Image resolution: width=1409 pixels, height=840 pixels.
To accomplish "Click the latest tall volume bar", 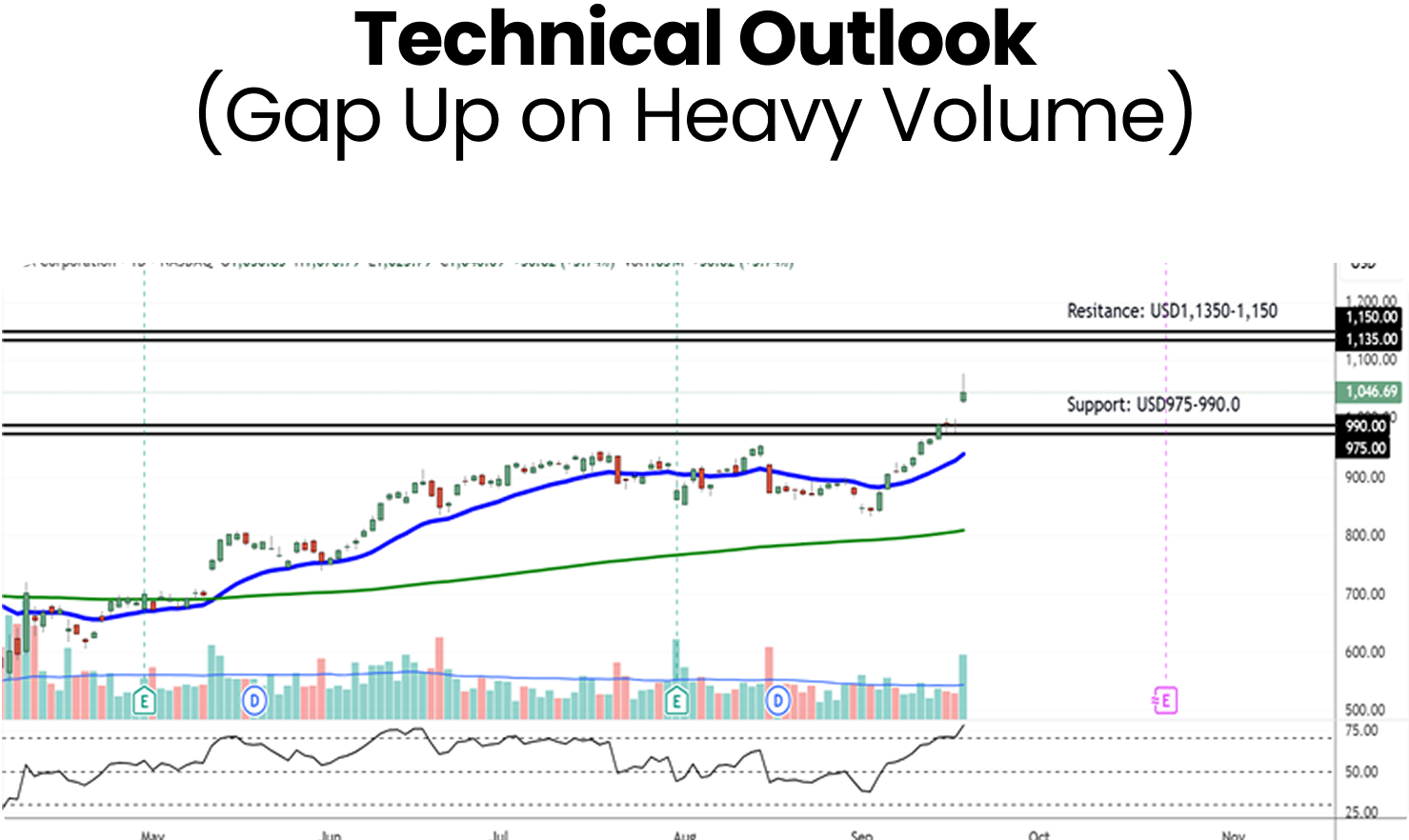I will click(x=963, y=686).
